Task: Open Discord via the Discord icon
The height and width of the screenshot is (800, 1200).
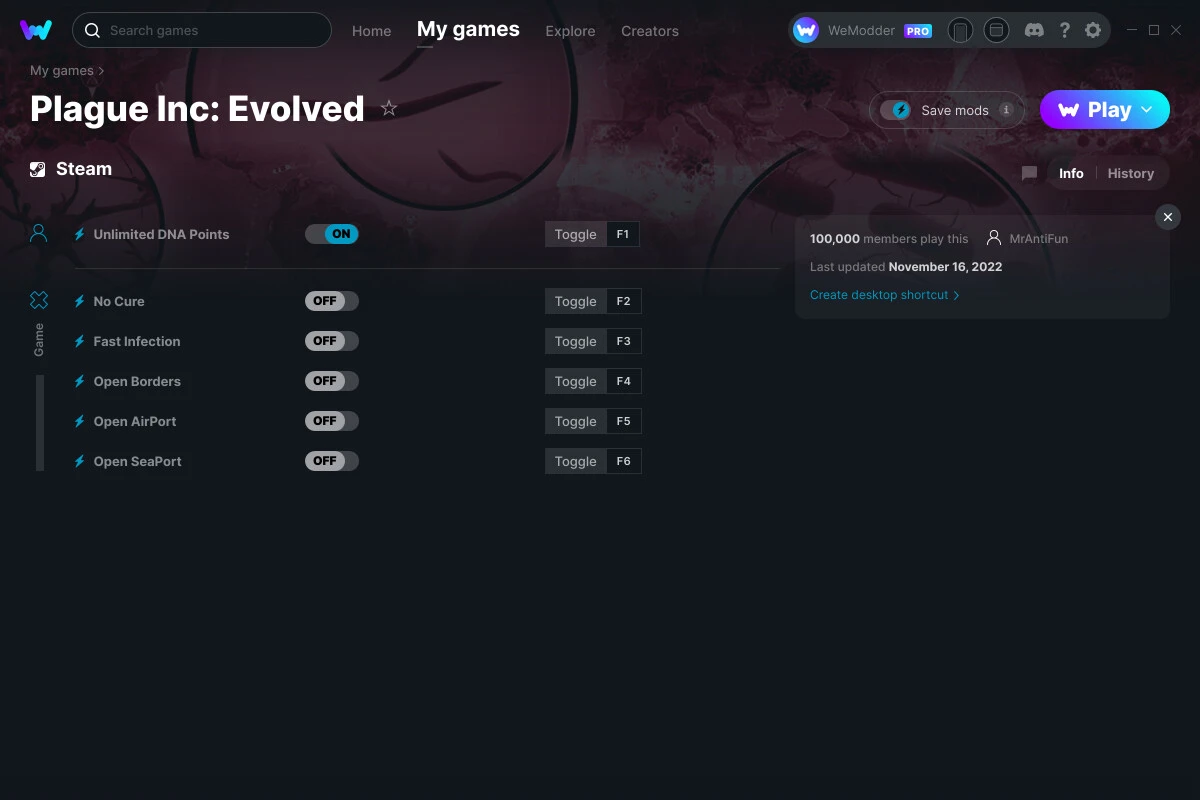Action: (x=1034, y=30)
